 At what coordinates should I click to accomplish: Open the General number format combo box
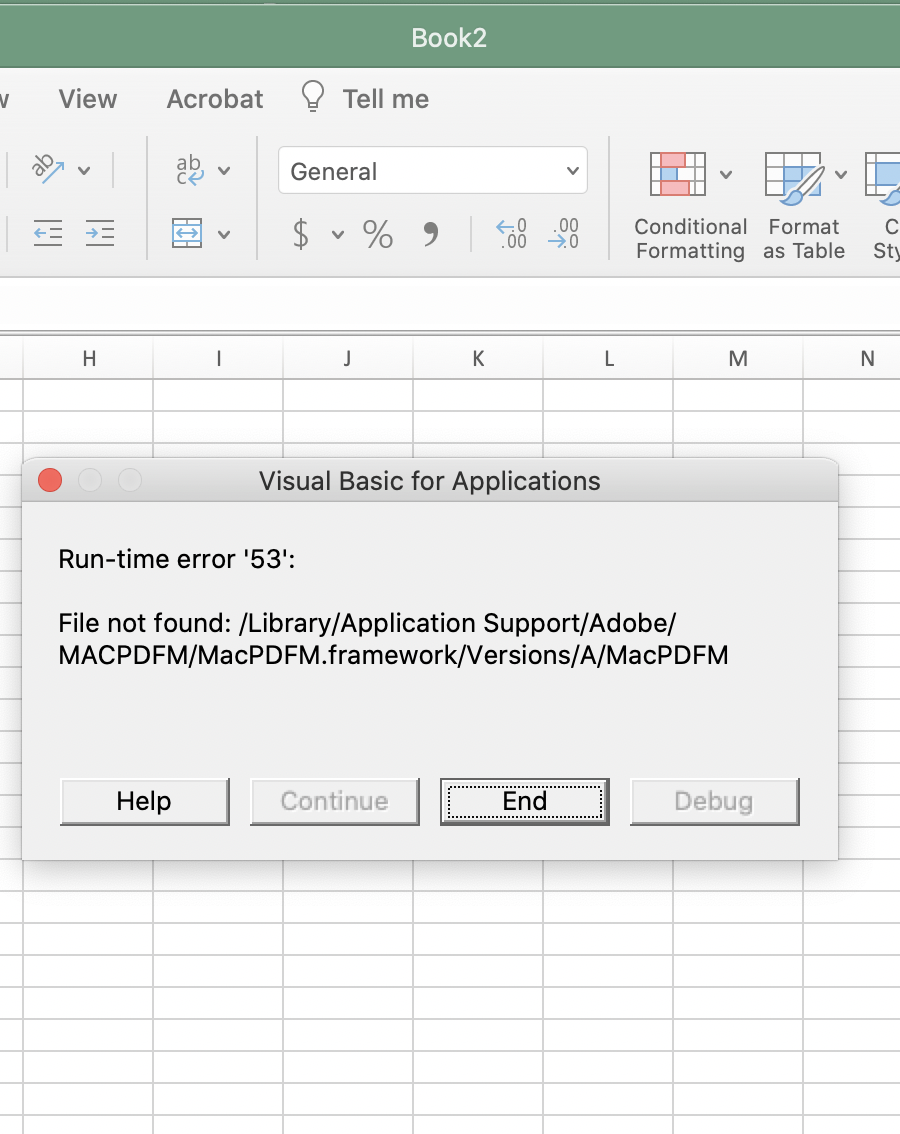(x=433, y=171)
